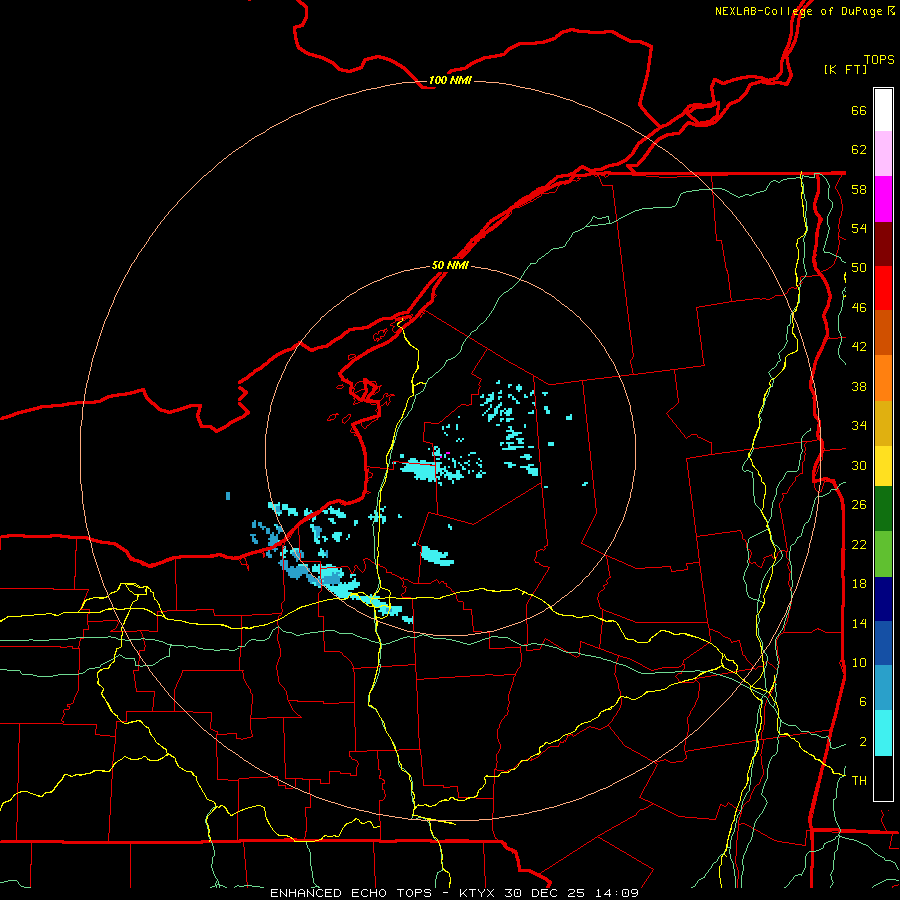Click the '14' legend value
The width and height of the screenshot is (900, 900).
point(859,623)
